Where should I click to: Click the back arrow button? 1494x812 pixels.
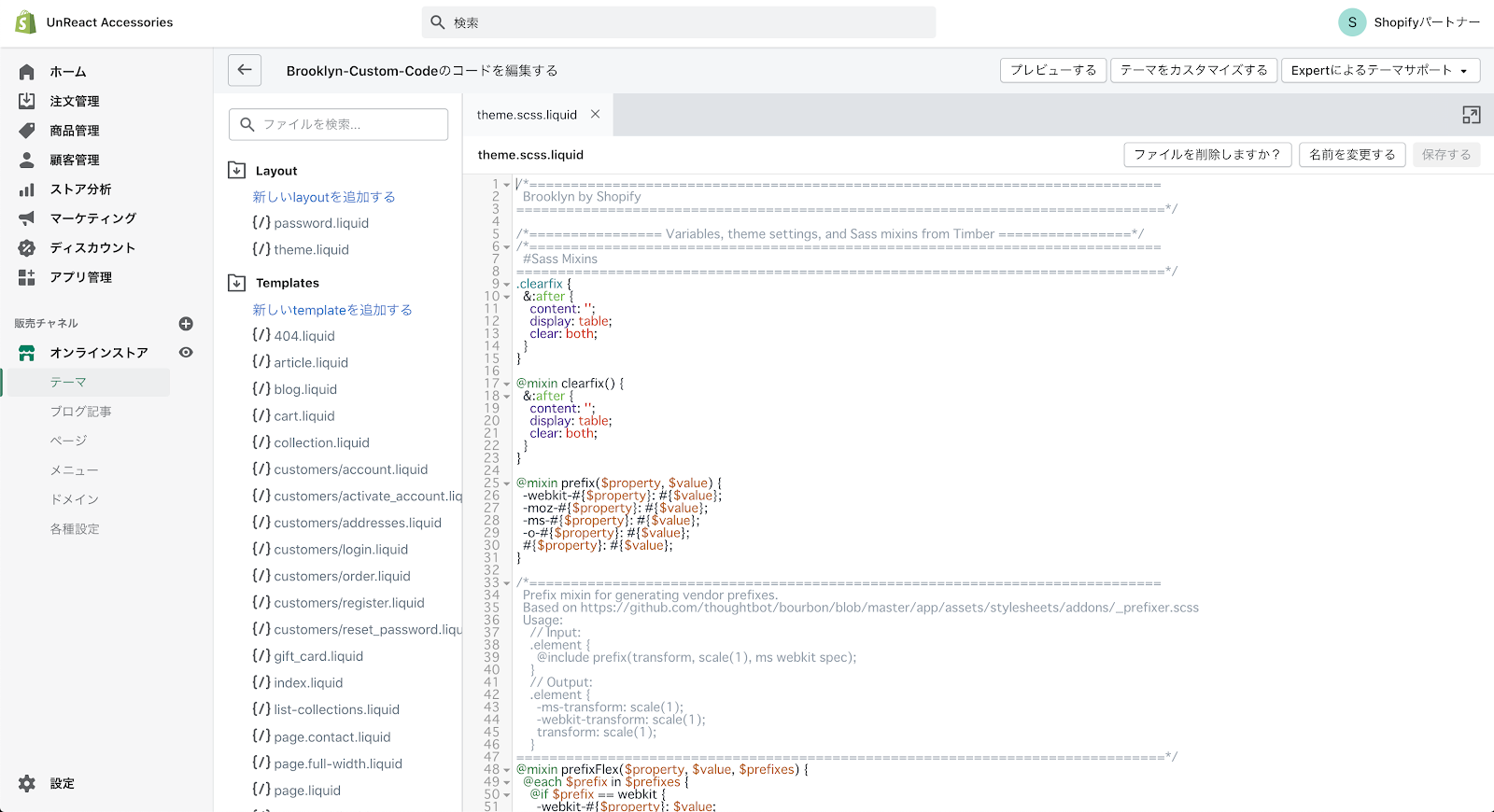point(245,70)
